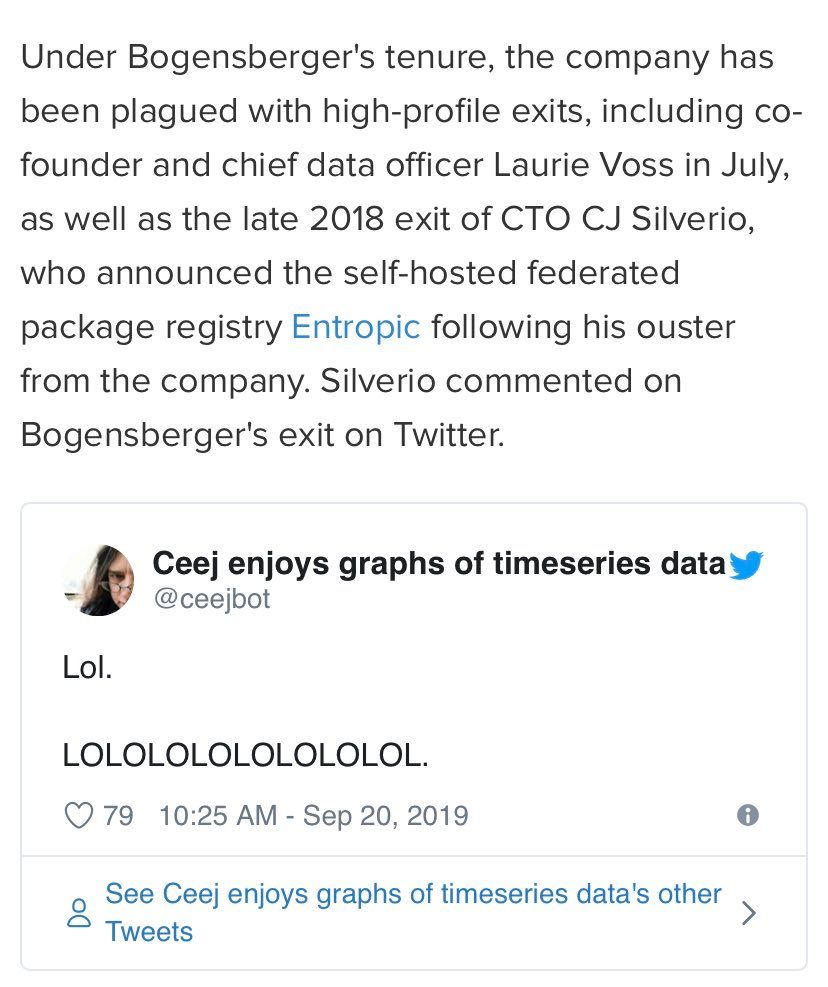Like the tweet with the heart icon
The width and height of the screenshot is (828, 987).
pos(78,815)
